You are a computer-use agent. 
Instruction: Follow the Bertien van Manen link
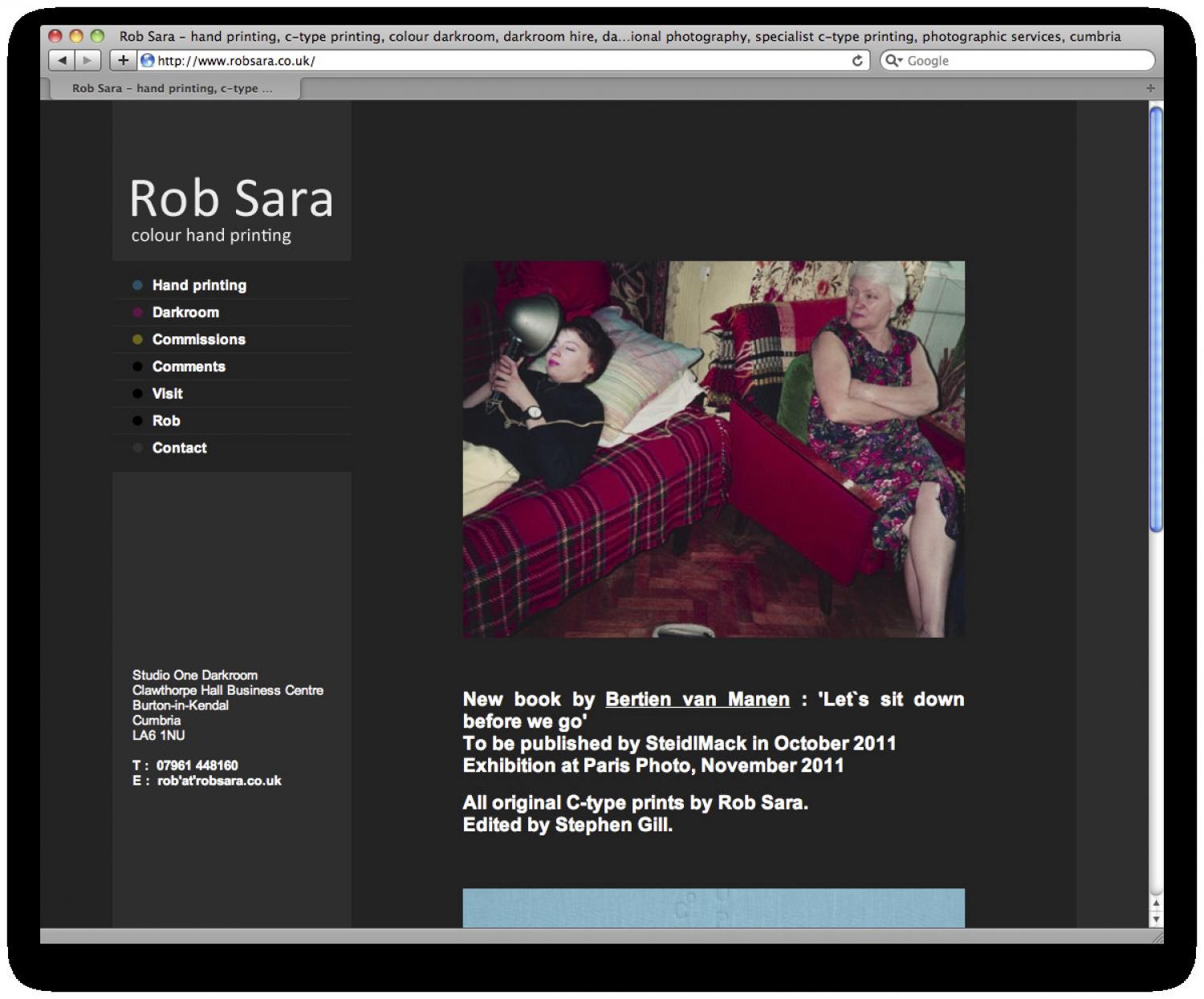pyautogui.click(x=697, y=699)
